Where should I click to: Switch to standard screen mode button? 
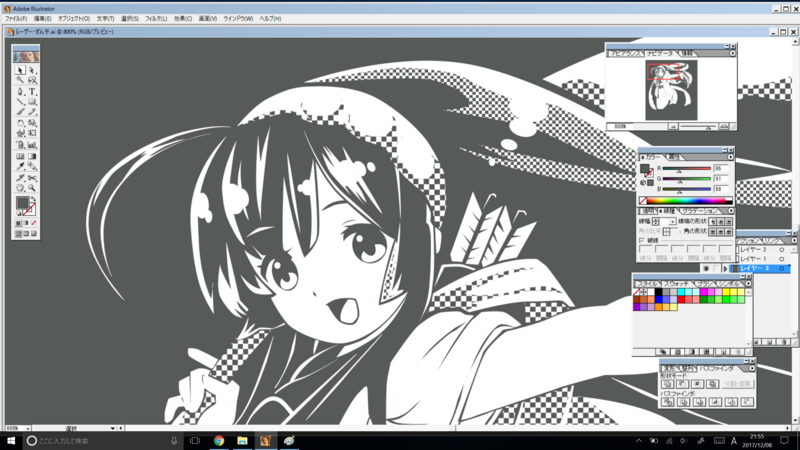18,234
